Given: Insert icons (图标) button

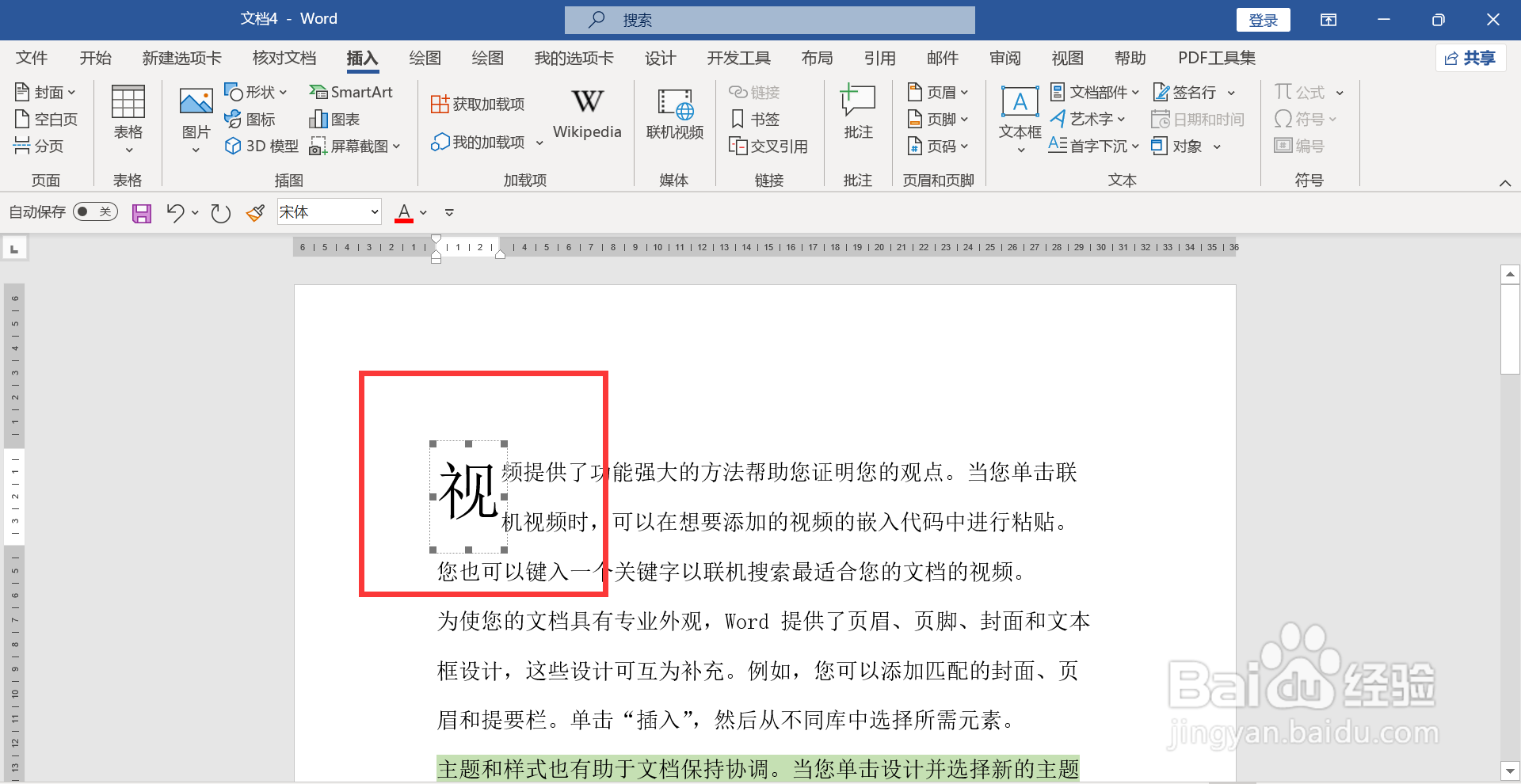Looking at the screenshot, I should 250,120.
